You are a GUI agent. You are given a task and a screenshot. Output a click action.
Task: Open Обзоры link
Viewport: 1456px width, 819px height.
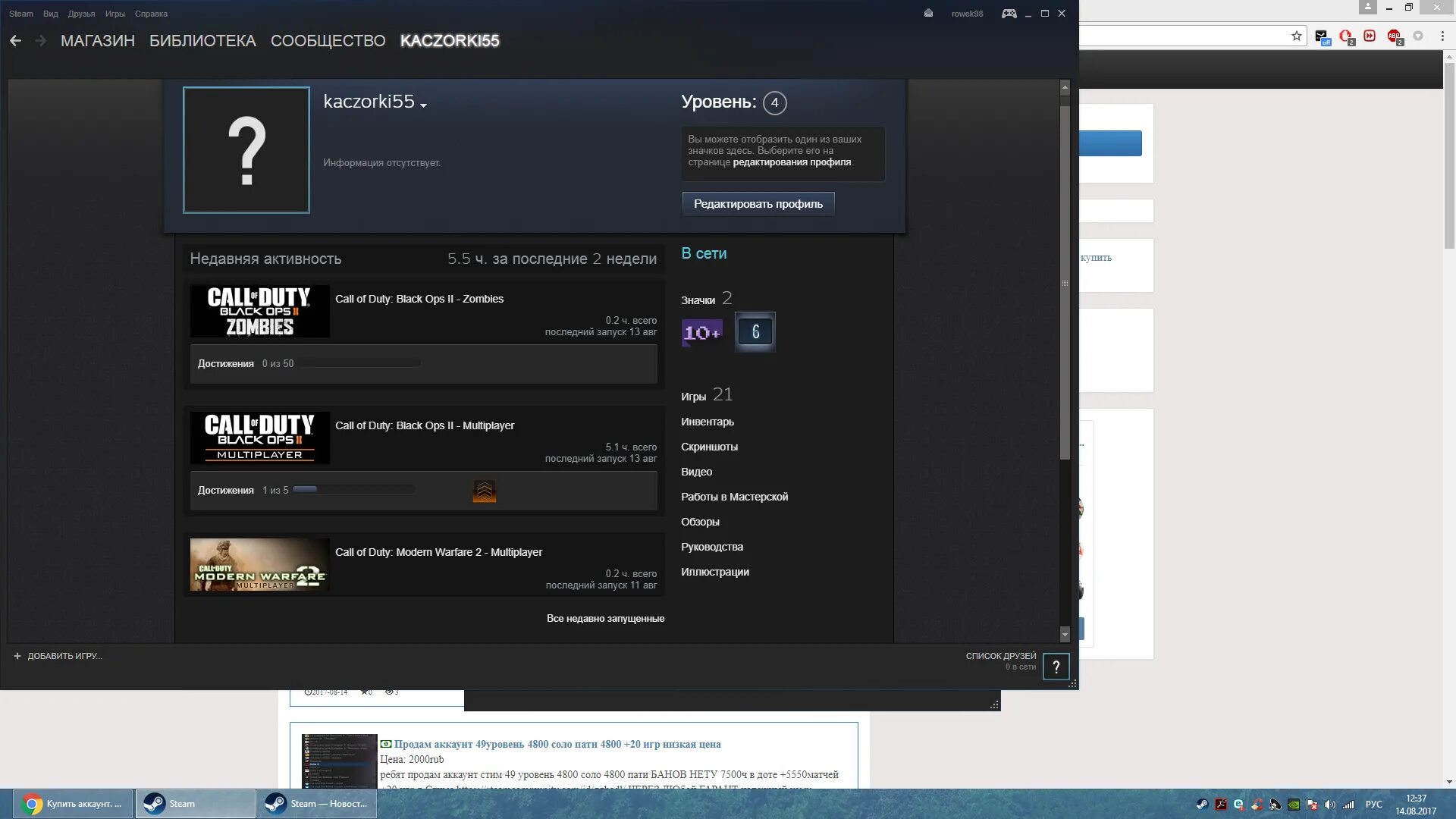point(700,522)
